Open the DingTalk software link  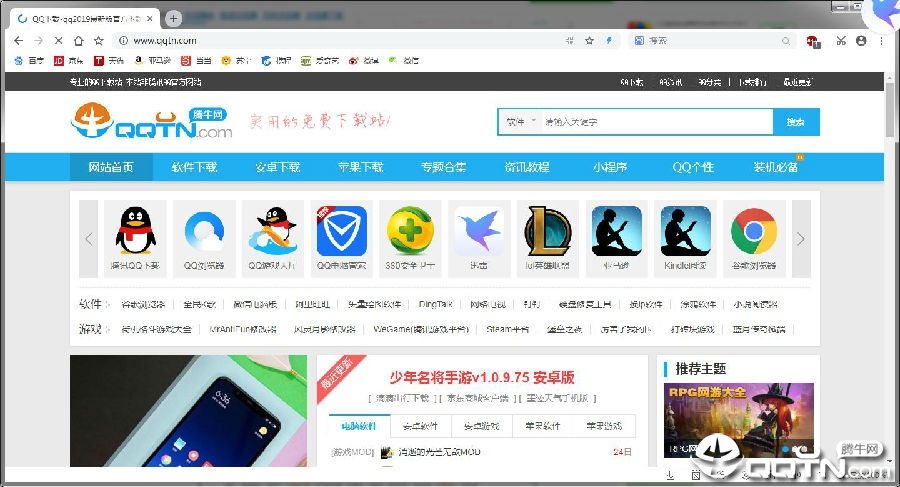coord(436,304)
